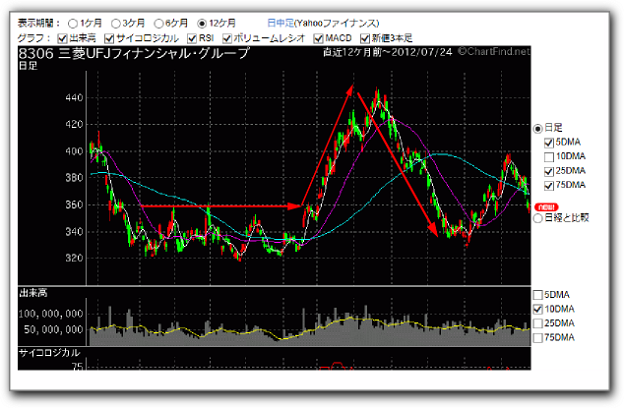The image size is (624, 408).
Task: Enable volume panel 75DMA checkbox
Action: pos(538,338)
